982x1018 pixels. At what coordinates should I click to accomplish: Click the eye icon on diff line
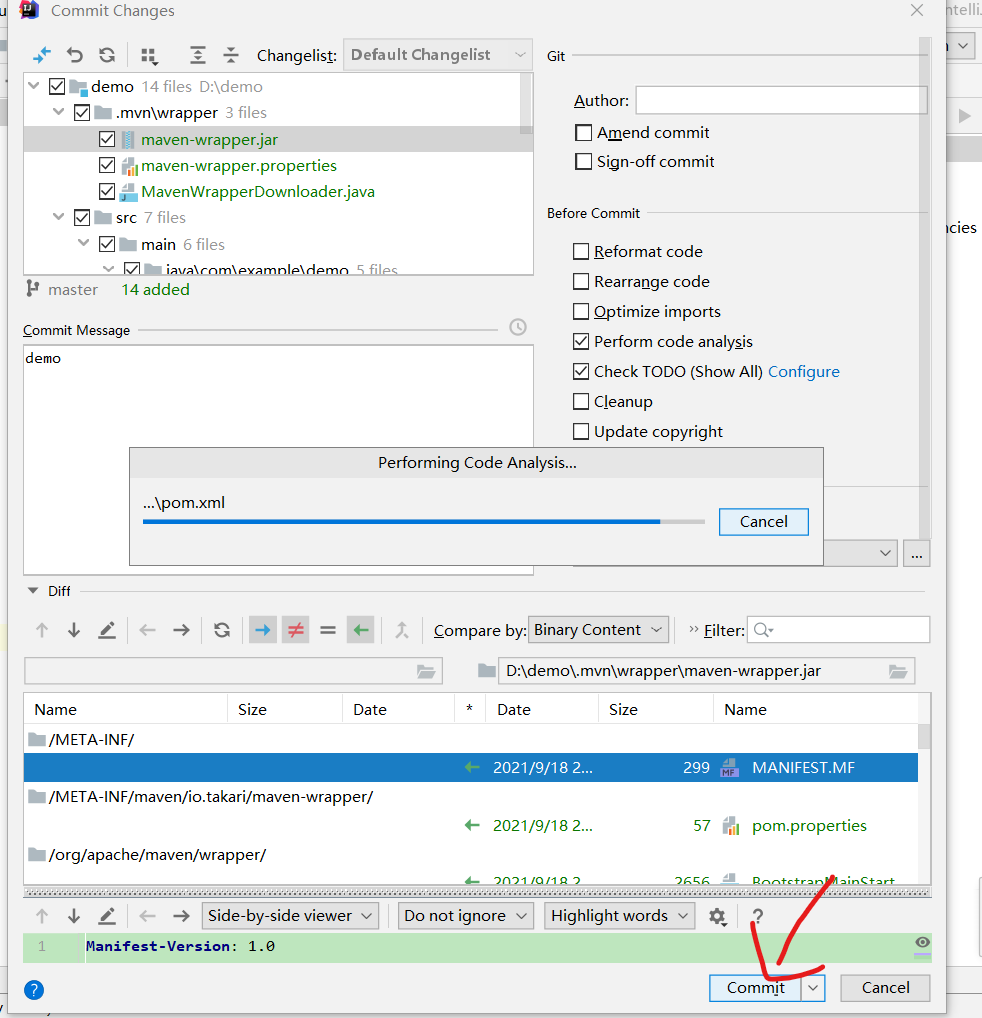pos(922,942)
